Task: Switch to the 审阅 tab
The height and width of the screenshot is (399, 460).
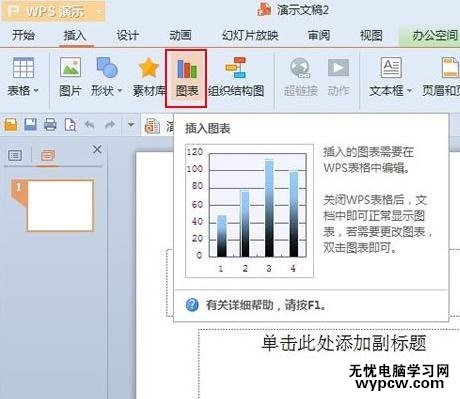Action: [319, 35]
